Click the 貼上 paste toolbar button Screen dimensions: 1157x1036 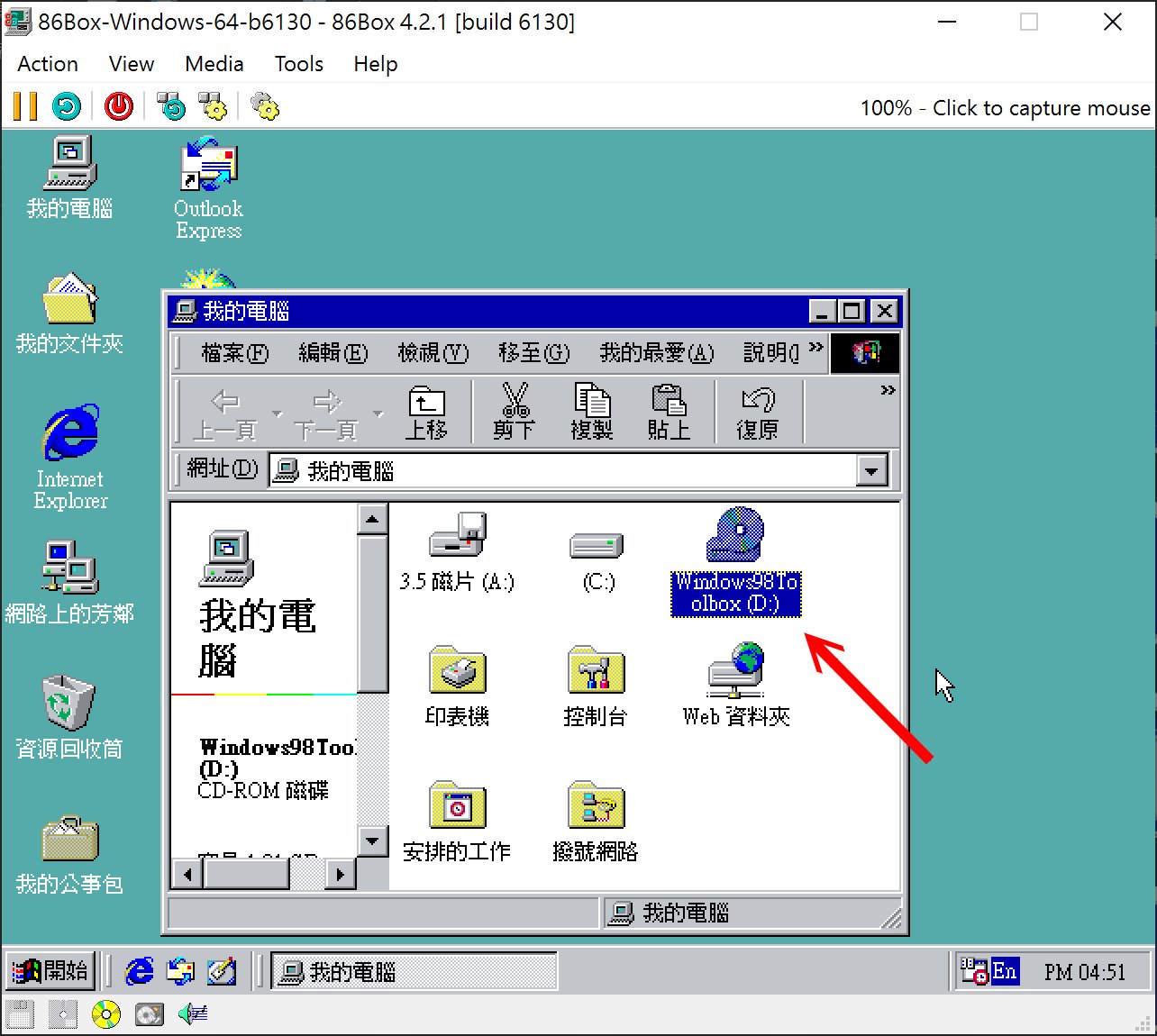pos(669,413)
